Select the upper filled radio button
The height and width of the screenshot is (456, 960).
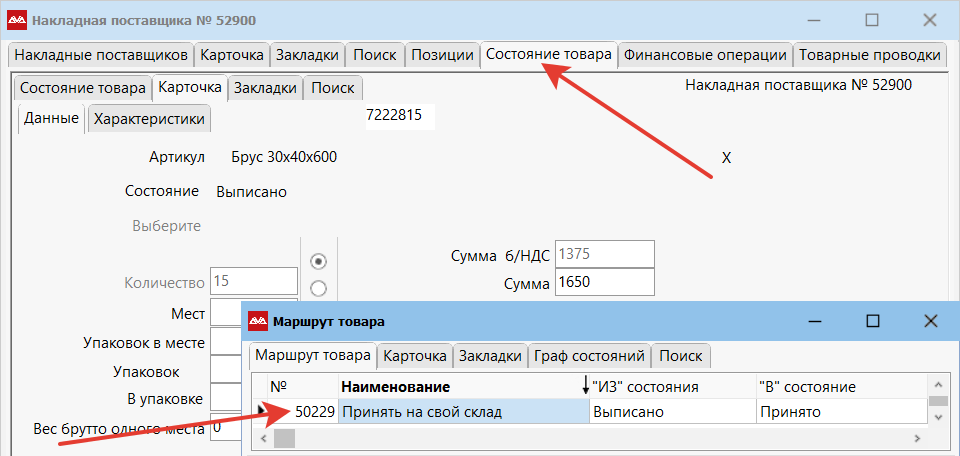coord(319,261)
